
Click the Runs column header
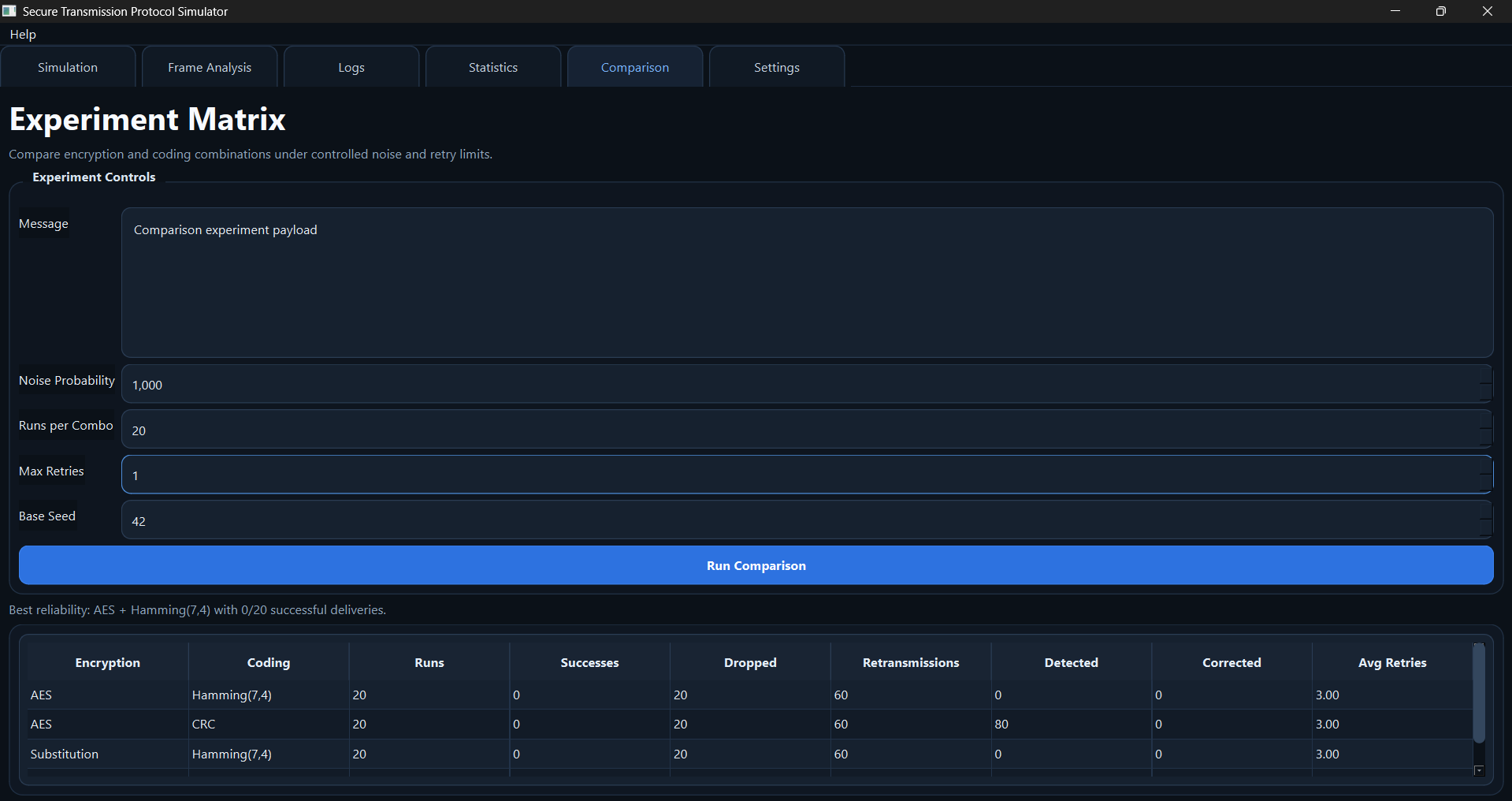429,662
